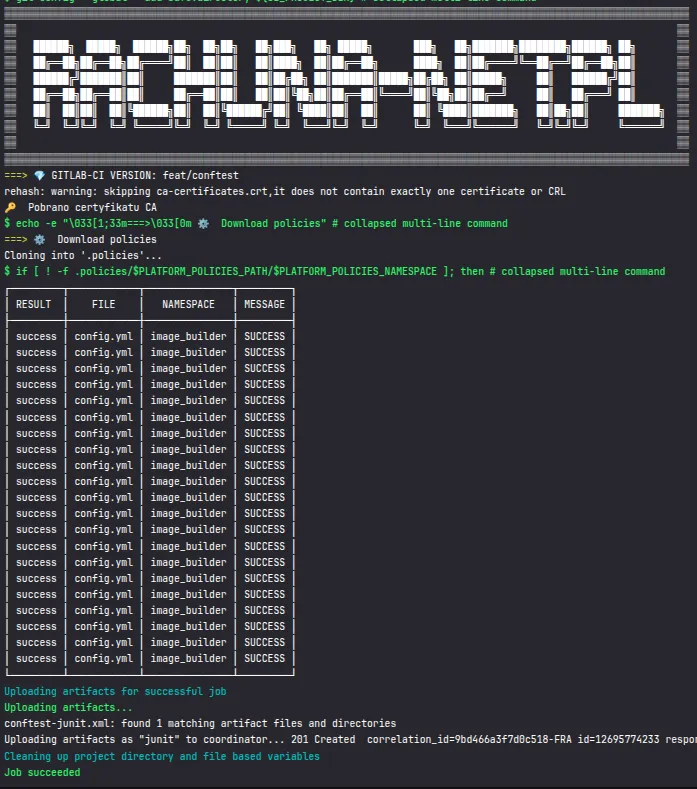The image size is (697, 789).
Task: Click the key icon before Pobrano certyfikatu CA
Action: pos(11,207)
